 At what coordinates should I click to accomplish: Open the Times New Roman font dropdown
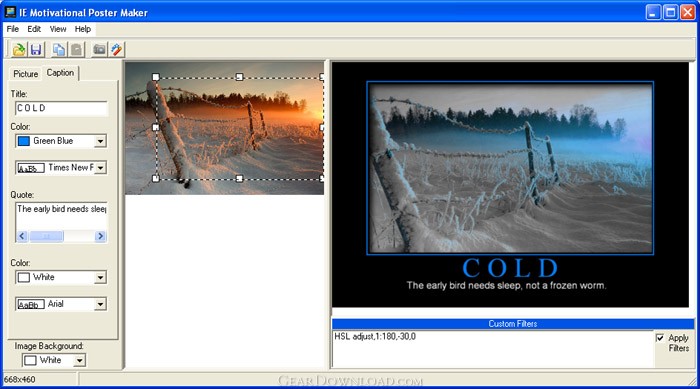100,168
